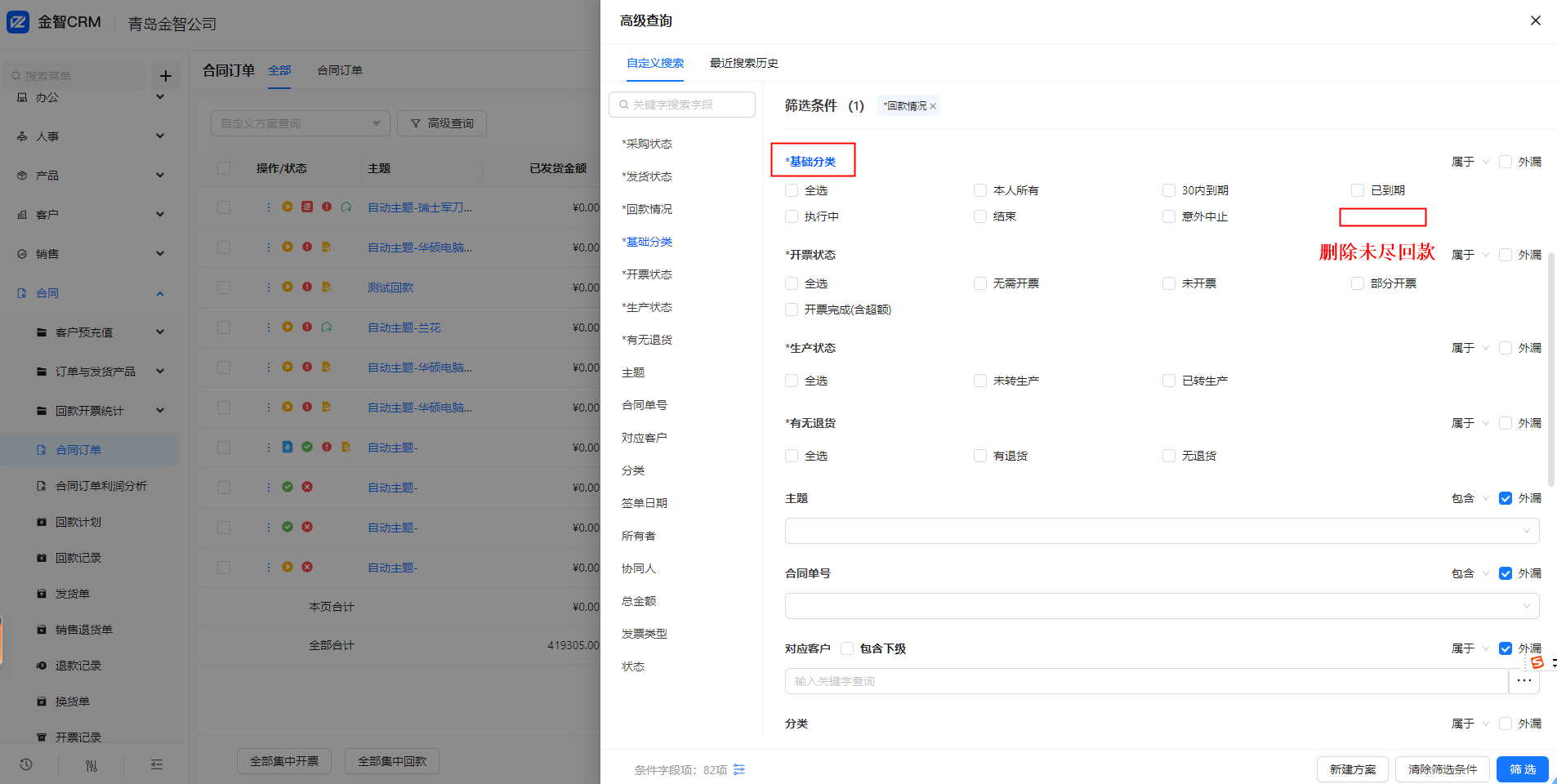Open the history clock icon in the sidebar footer
Image resolution: width=1557 pixels, height=784 pixels.
pos(26,764)
